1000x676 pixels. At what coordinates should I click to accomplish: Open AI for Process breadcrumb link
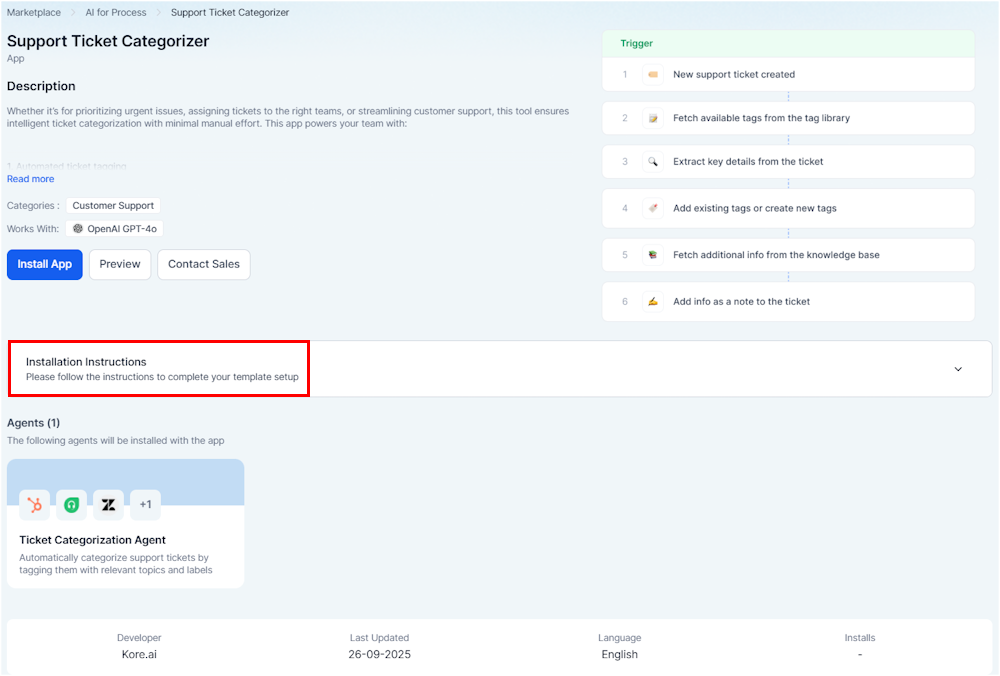click(115, 13)
